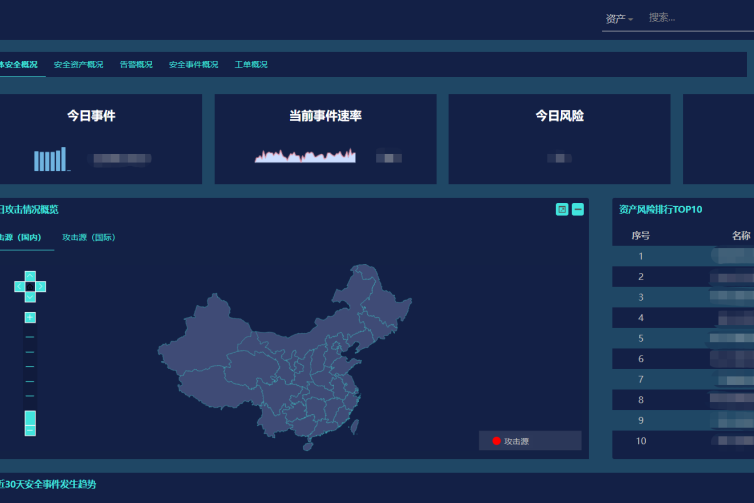The width and height of the screenshot is (754, 503).
Task: Click the 今日事件 bar chart
Action: (51, 159)
